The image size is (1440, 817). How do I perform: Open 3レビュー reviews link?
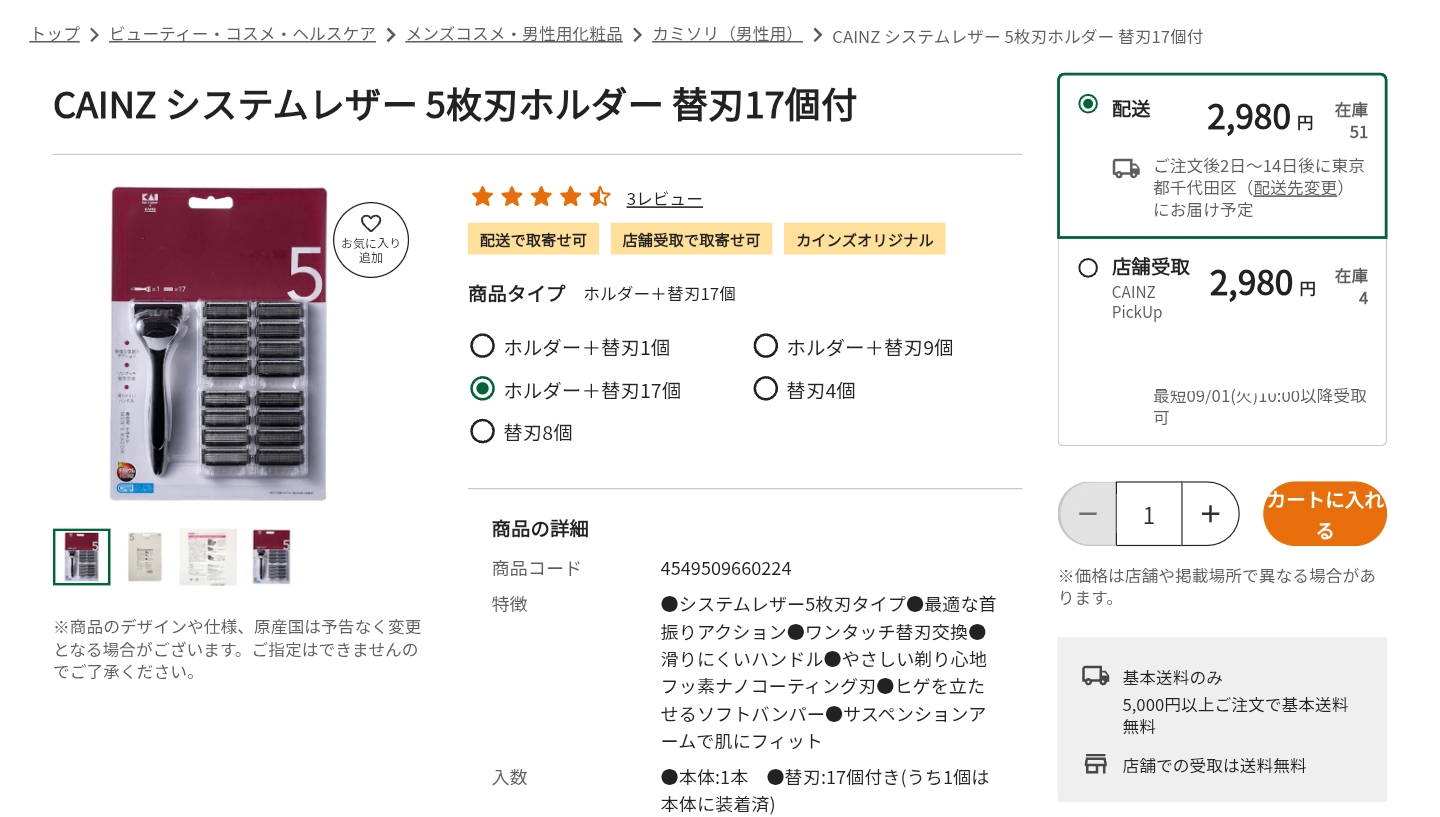point(664,199)
